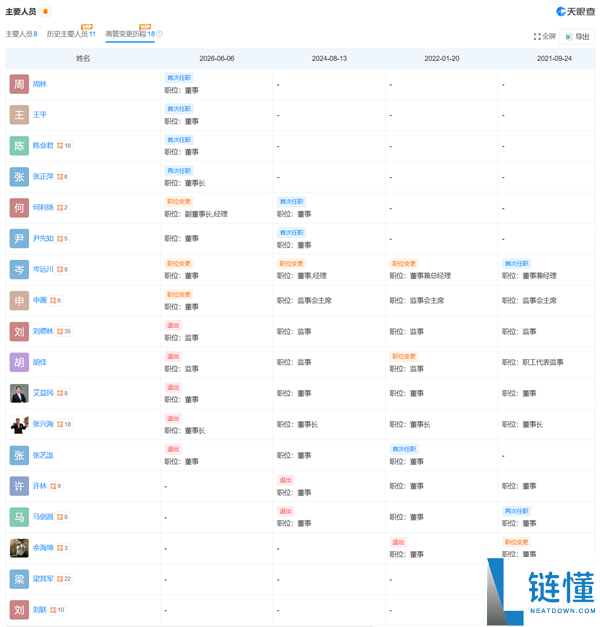Click the 全屏 button

(x=545, y=37)
